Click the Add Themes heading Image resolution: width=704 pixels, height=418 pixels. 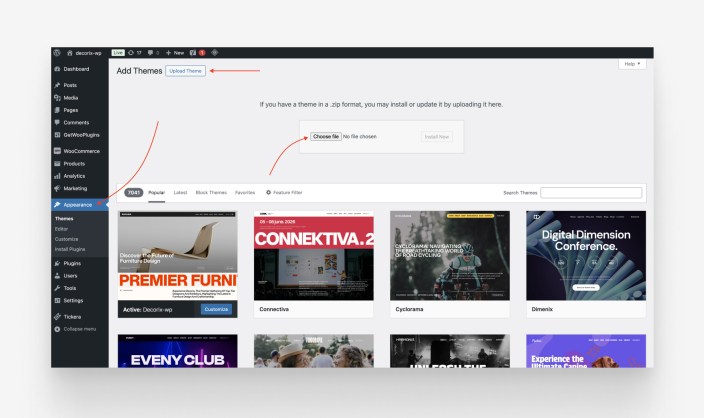[139, 71]
